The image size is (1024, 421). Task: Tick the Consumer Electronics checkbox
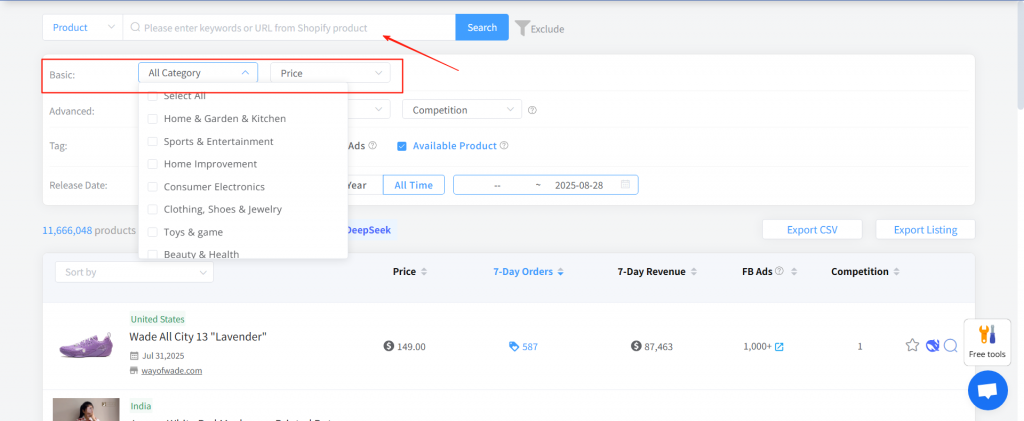coord(153,187)
